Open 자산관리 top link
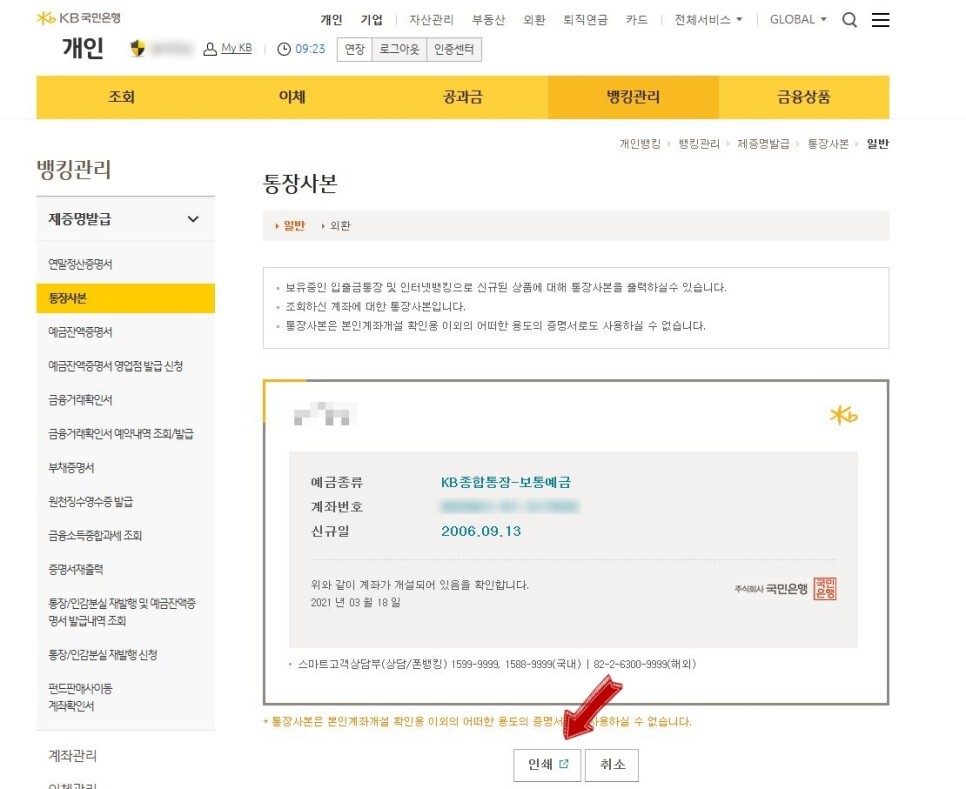The height and width of the screenshot is (789, 966). pos(431,20)
